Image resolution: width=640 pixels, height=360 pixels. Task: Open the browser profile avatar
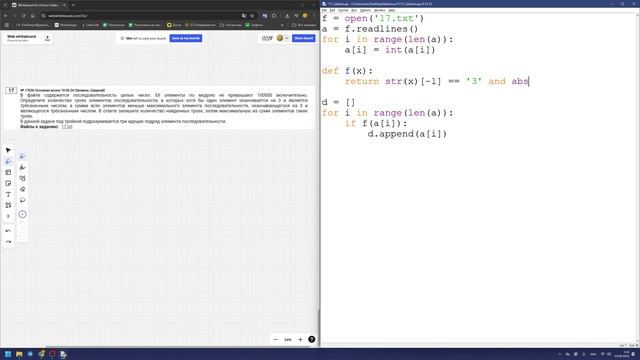pos(305,16)
